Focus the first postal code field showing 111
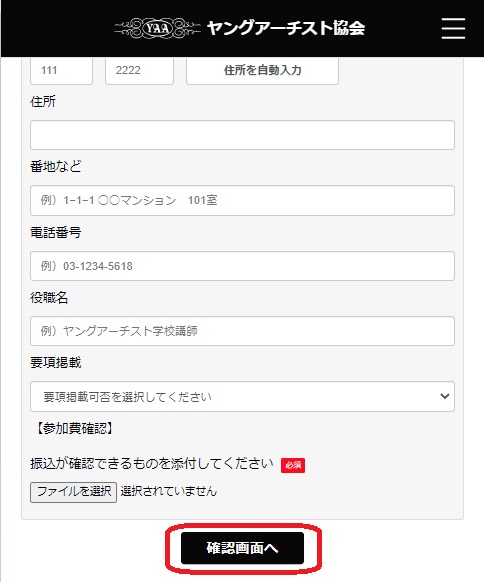Viewport: 484px width, 582px height. (x=61, y=71)
